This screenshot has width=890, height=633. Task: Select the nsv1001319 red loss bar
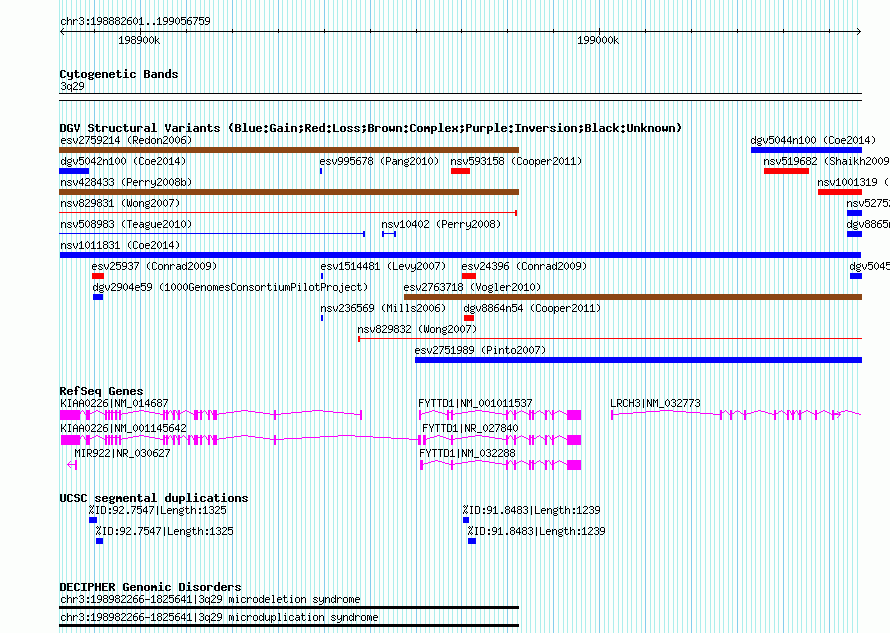coord(839,192)
